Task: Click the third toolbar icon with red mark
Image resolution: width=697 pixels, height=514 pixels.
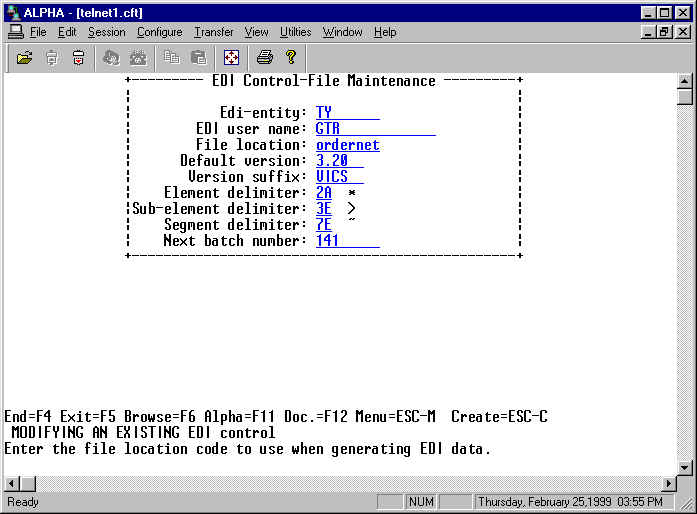Action: point(78,58)
